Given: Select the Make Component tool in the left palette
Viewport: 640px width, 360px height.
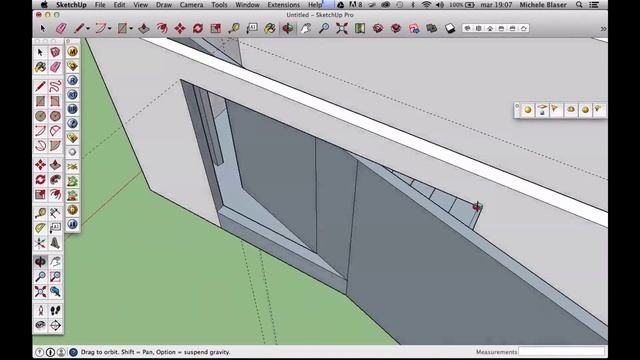Looking at the screenshot, I should [55, 52].
